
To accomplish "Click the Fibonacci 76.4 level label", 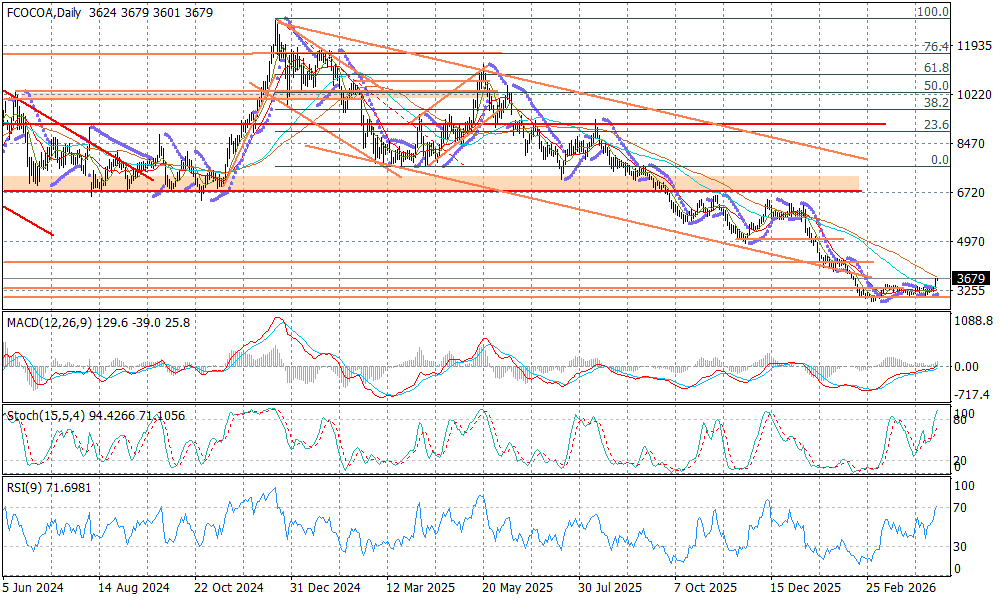I will click(936, 47).
